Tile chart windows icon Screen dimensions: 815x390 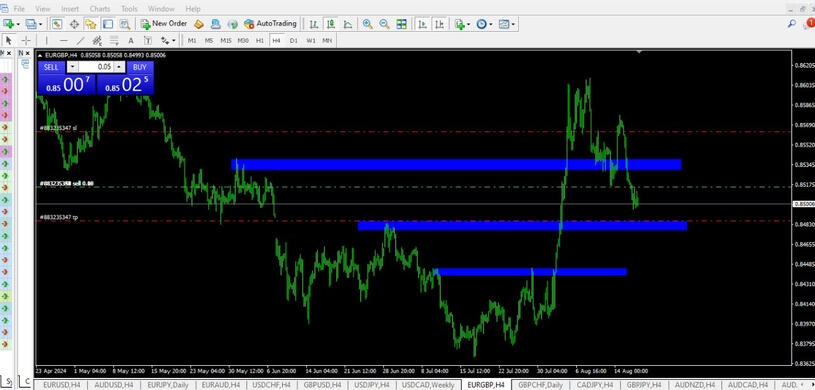pyautogui.click(x=401, y=24)
